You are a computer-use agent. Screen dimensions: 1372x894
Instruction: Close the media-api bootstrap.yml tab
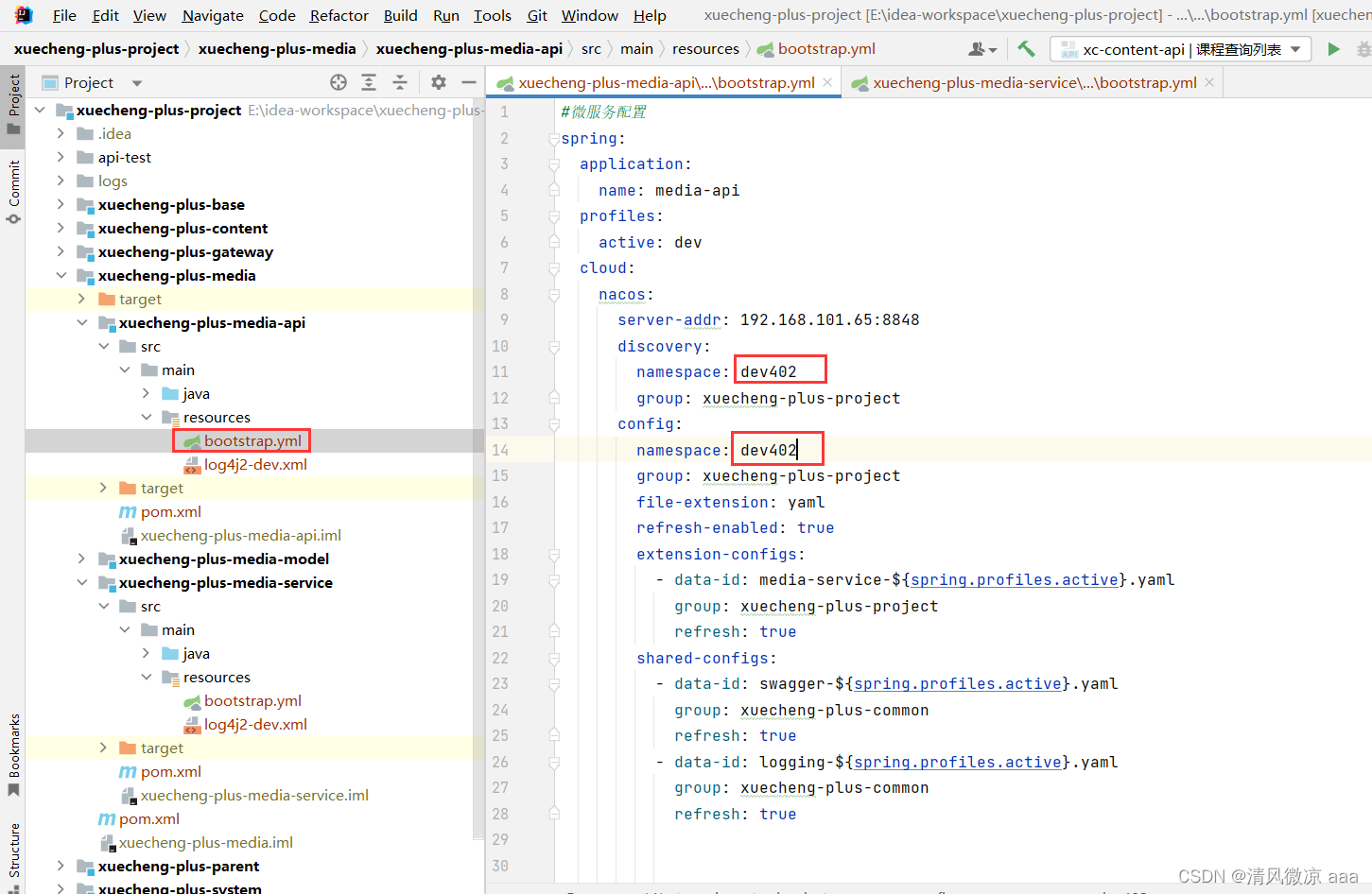(827, 82)
